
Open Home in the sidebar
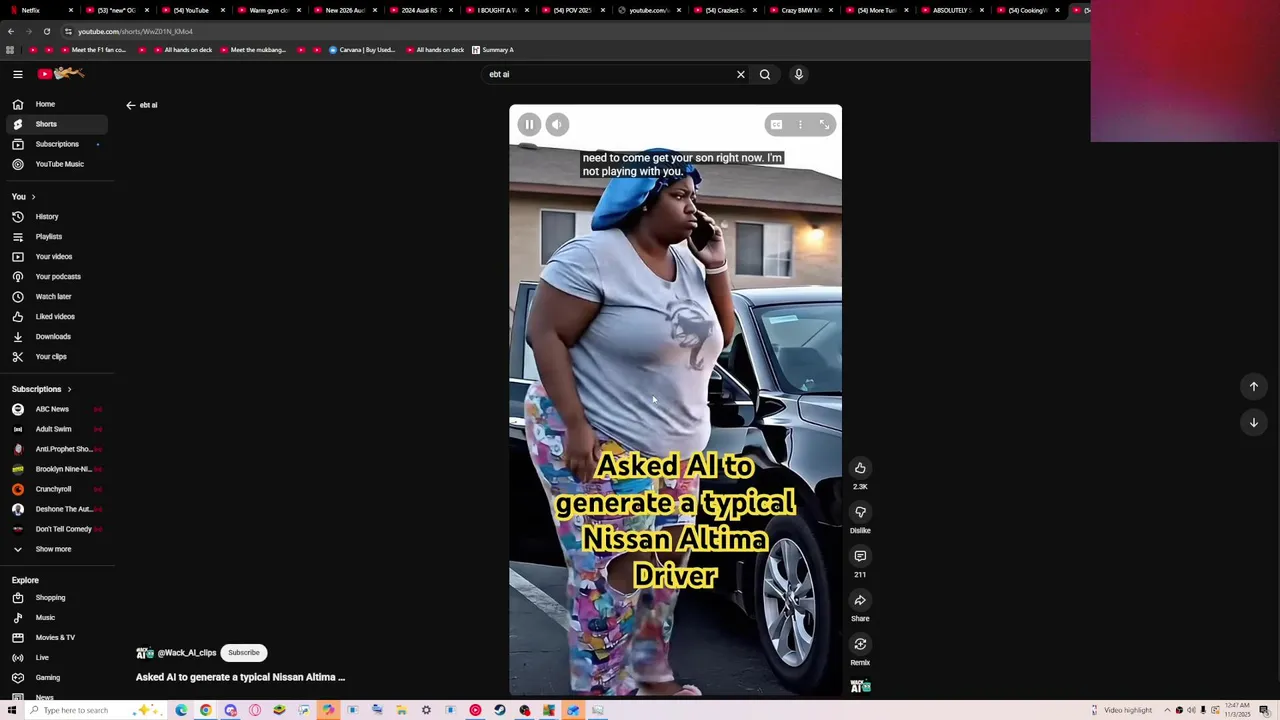57,104
